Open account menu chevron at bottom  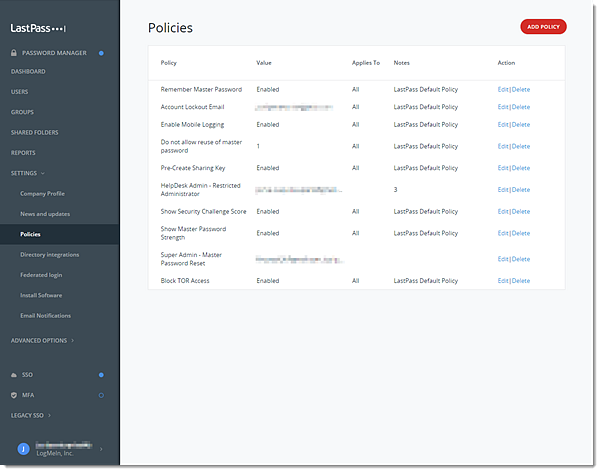click(101, 449)
